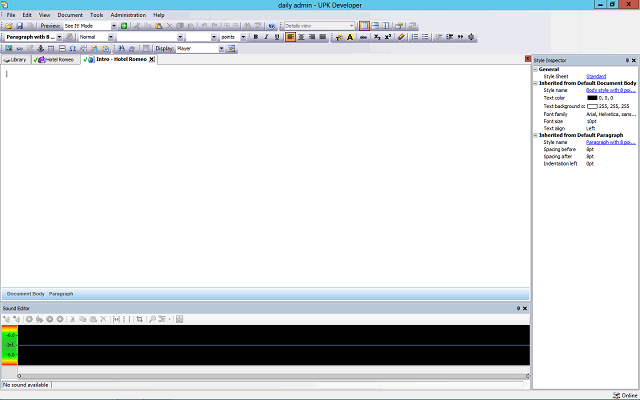
Task: Insert special character with Omega icon
Action: click(x=73, y=49)
